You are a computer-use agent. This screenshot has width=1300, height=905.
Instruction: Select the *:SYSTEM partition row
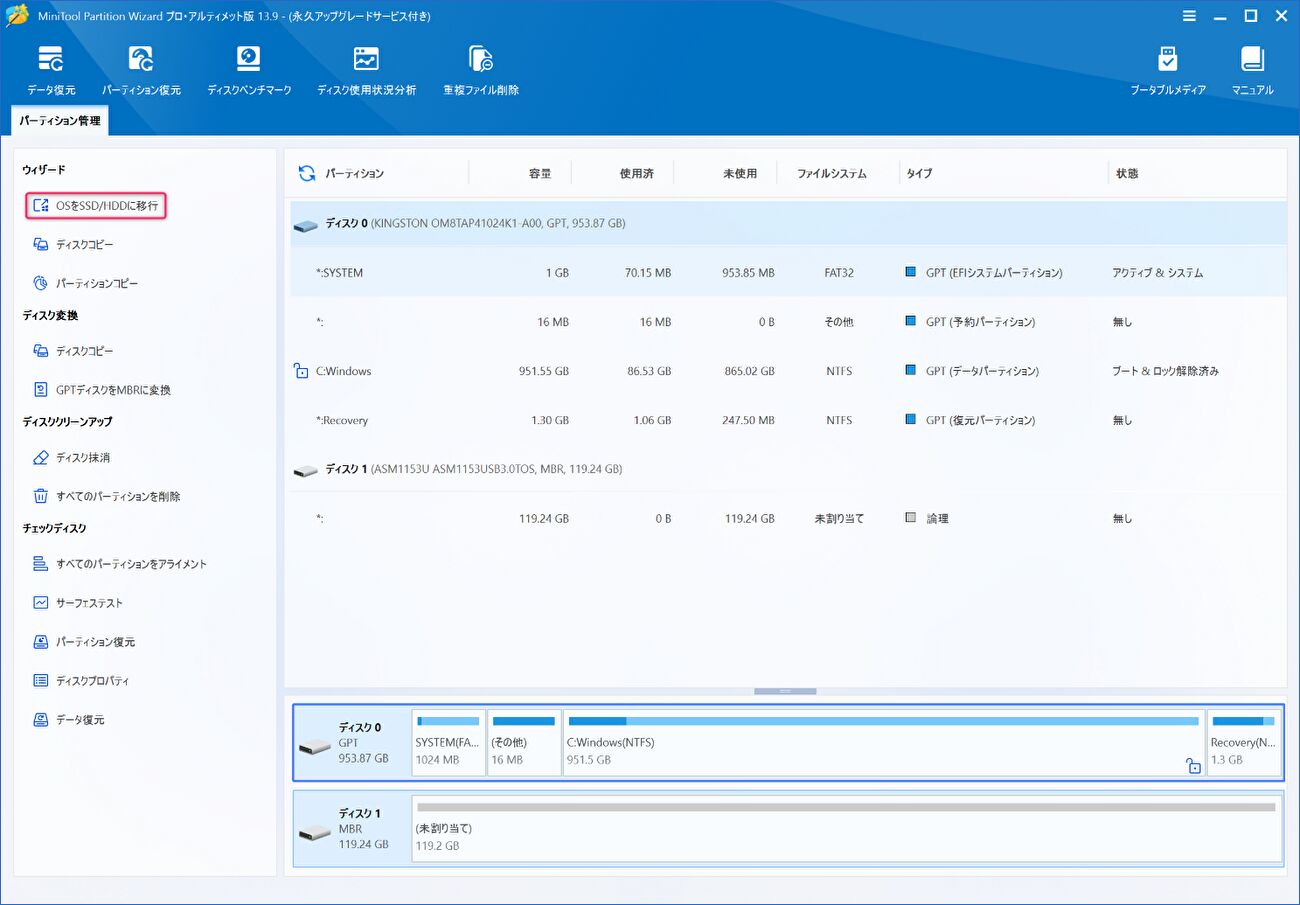pyautogui.click(x=788, y=273)
